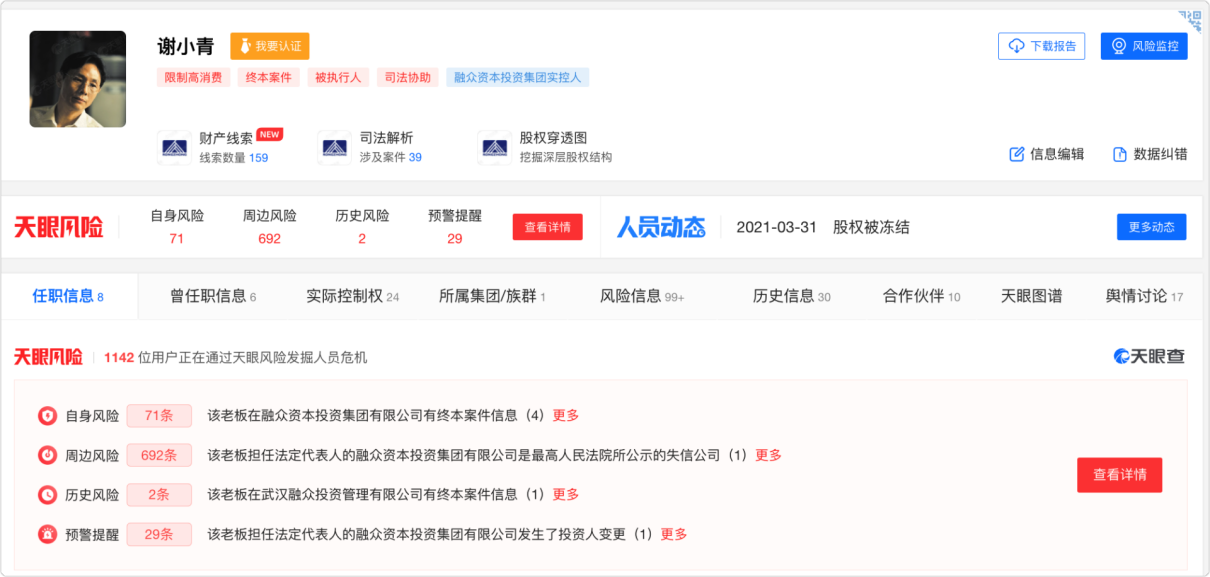This screenshot has width=1210, height=577.
Task: Click 更多 in the 历史风险 row
Action: [x=566, y=495]
